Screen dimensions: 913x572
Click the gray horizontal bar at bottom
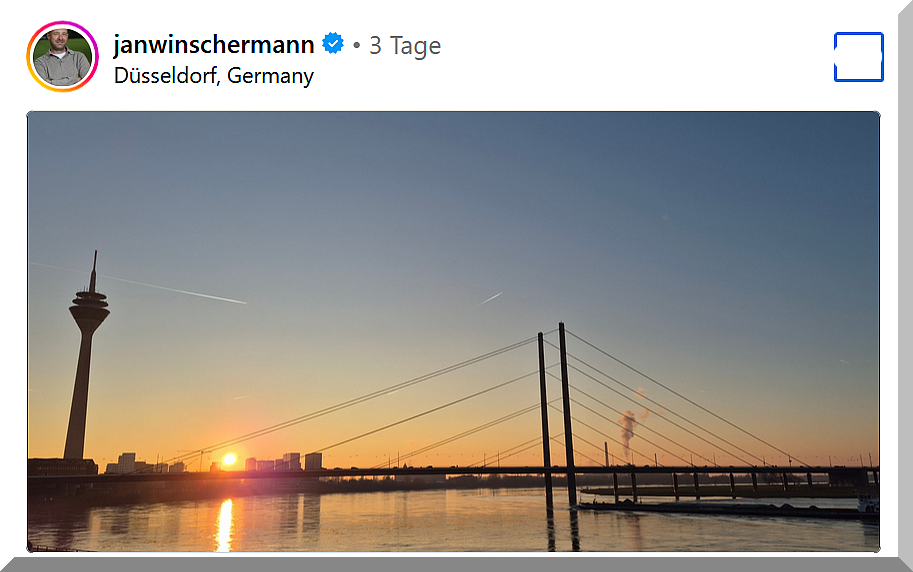click(x=456, y=564)
